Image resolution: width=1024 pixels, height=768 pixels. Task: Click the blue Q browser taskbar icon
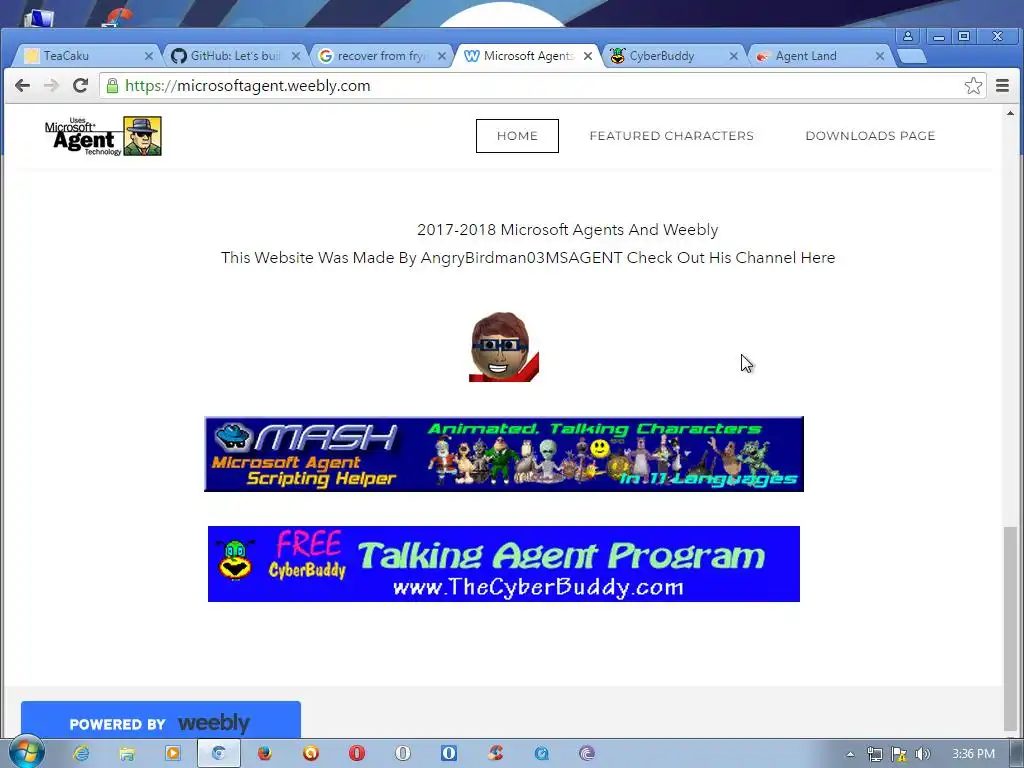coord(541,753)
